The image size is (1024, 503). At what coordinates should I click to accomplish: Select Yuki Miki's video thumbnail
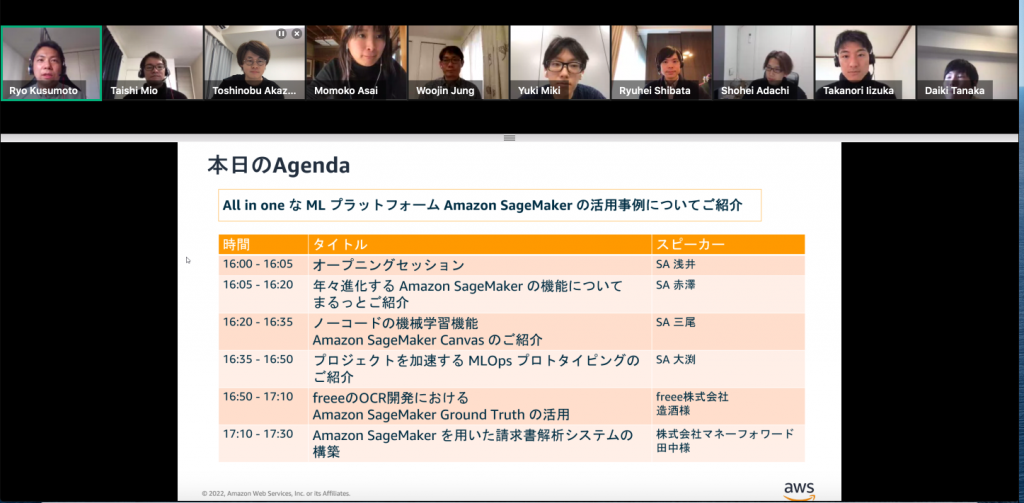point(560,63)
